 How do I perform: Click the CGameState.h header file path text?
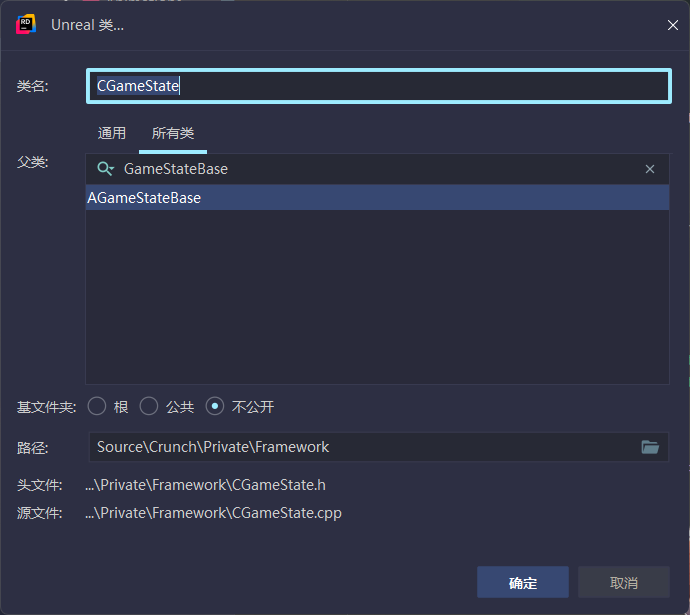tap(206, 485)
